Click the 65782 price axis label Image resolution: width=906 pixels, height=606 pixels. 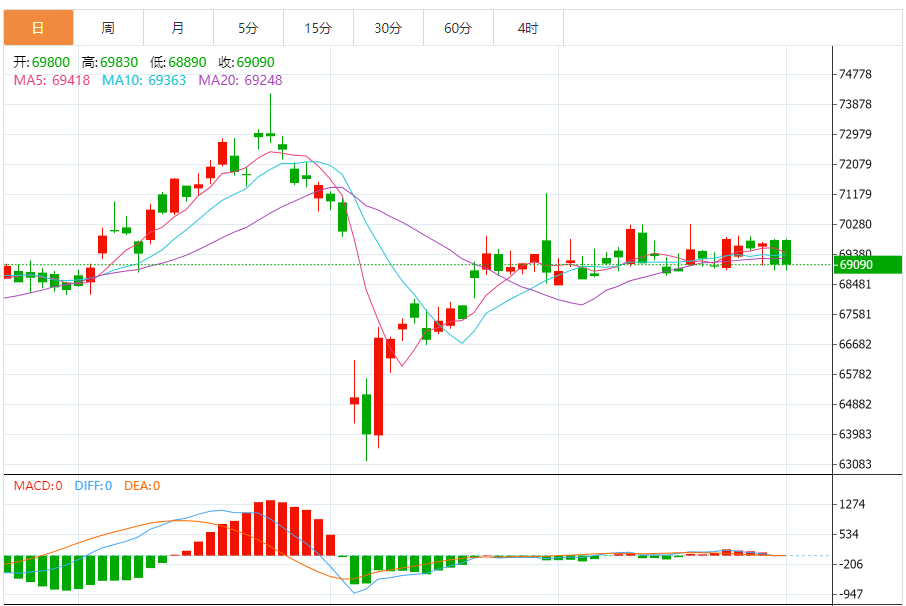click(x=855, y=374)
